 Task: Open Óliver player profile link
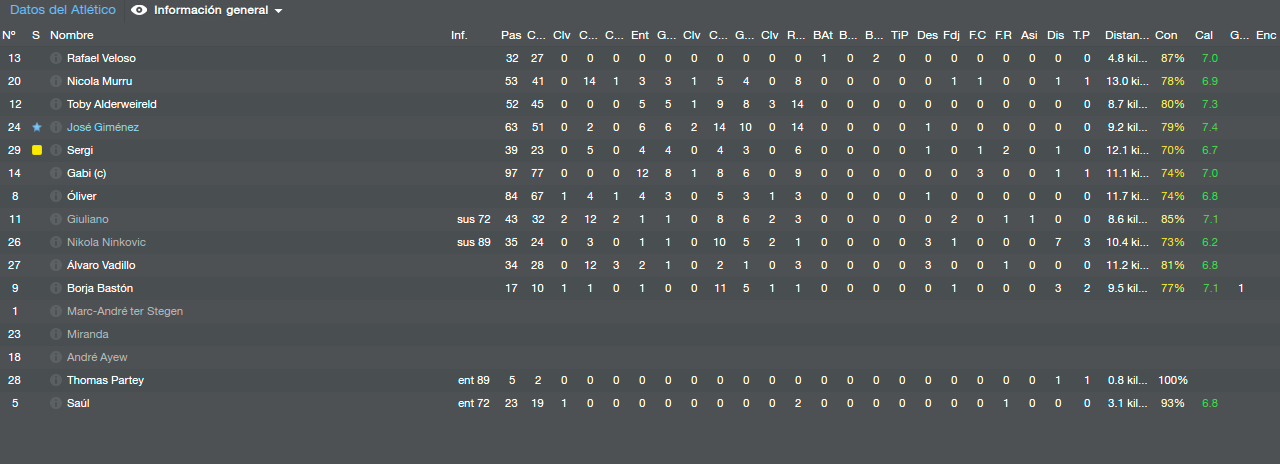click(82, 197)
